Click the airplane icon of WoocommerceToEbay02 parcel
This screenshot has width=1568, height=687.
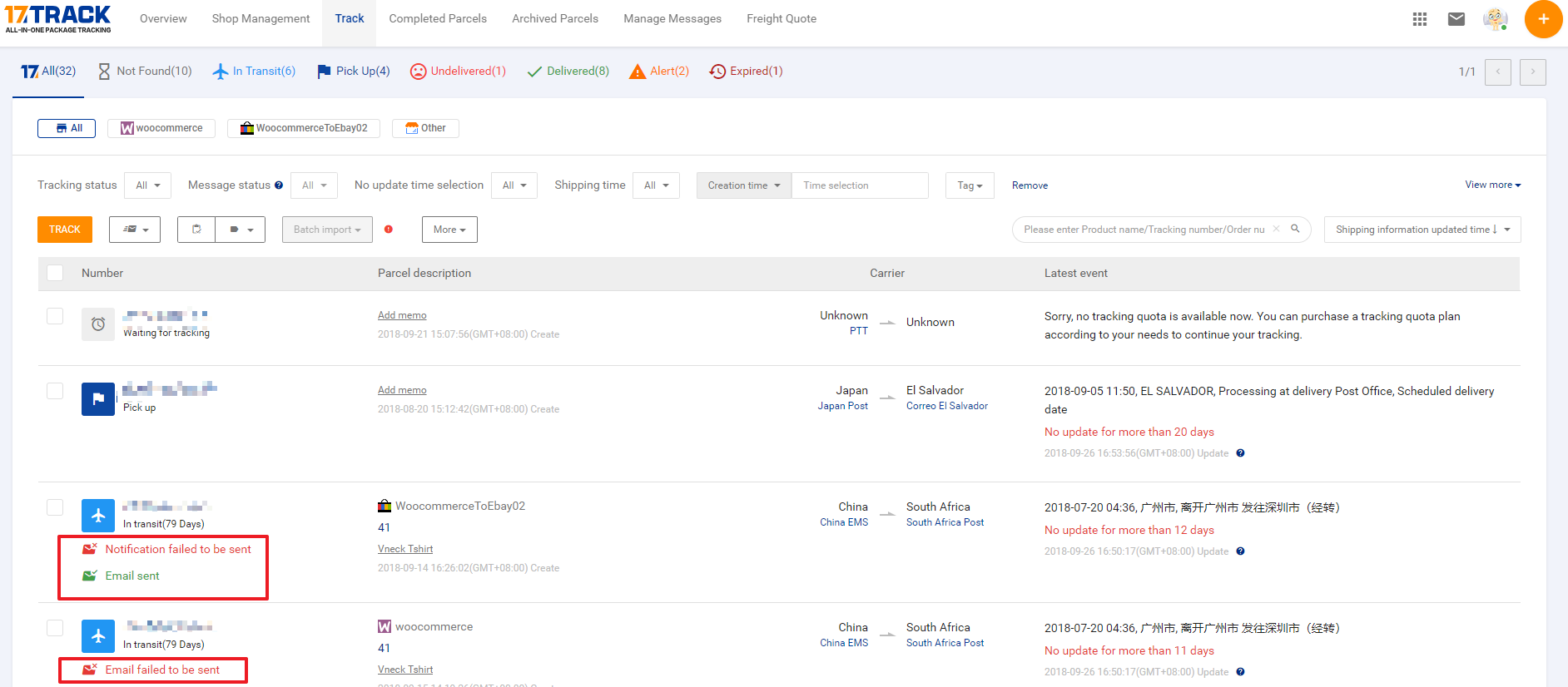[x=98, y=516]
